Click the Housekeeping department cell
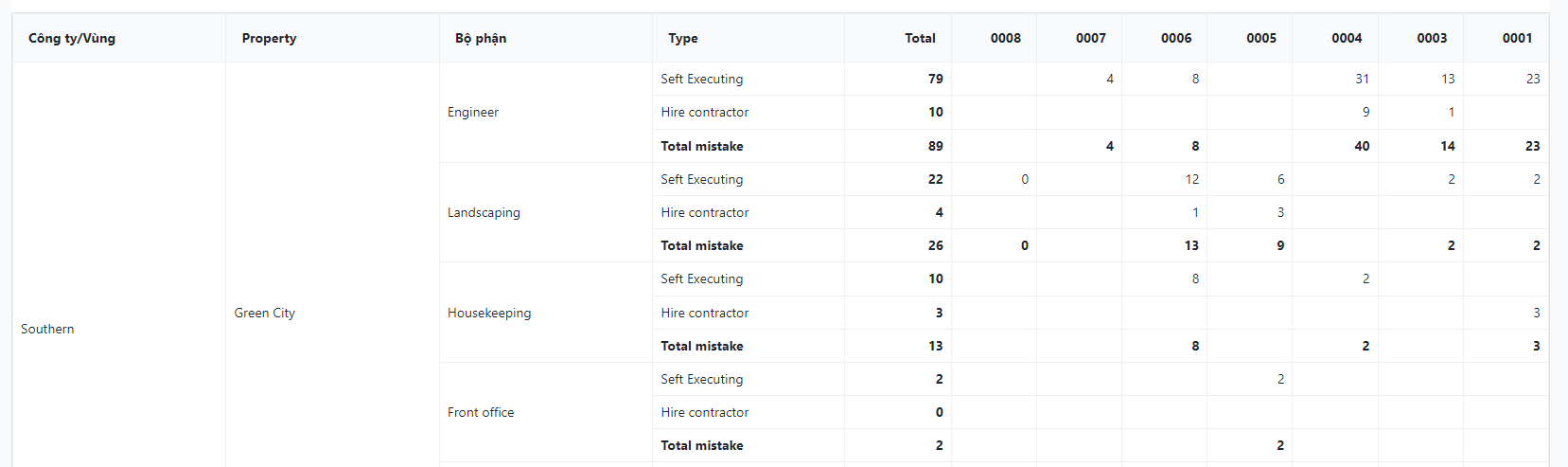Image resolution: width=1568 pixels, height=467 pixels. click(489, 313)
